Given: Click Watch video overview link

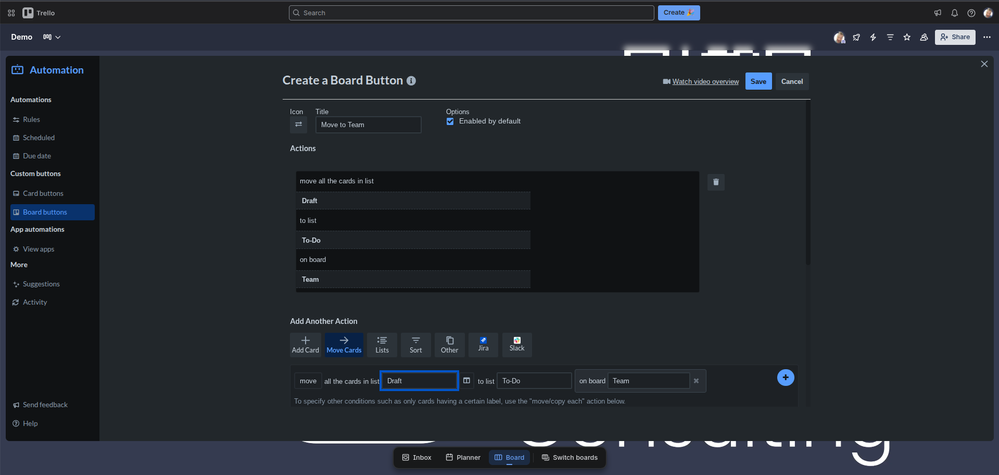Looking at the screenshot, I should pyautogui.click(x=701, y=82).
